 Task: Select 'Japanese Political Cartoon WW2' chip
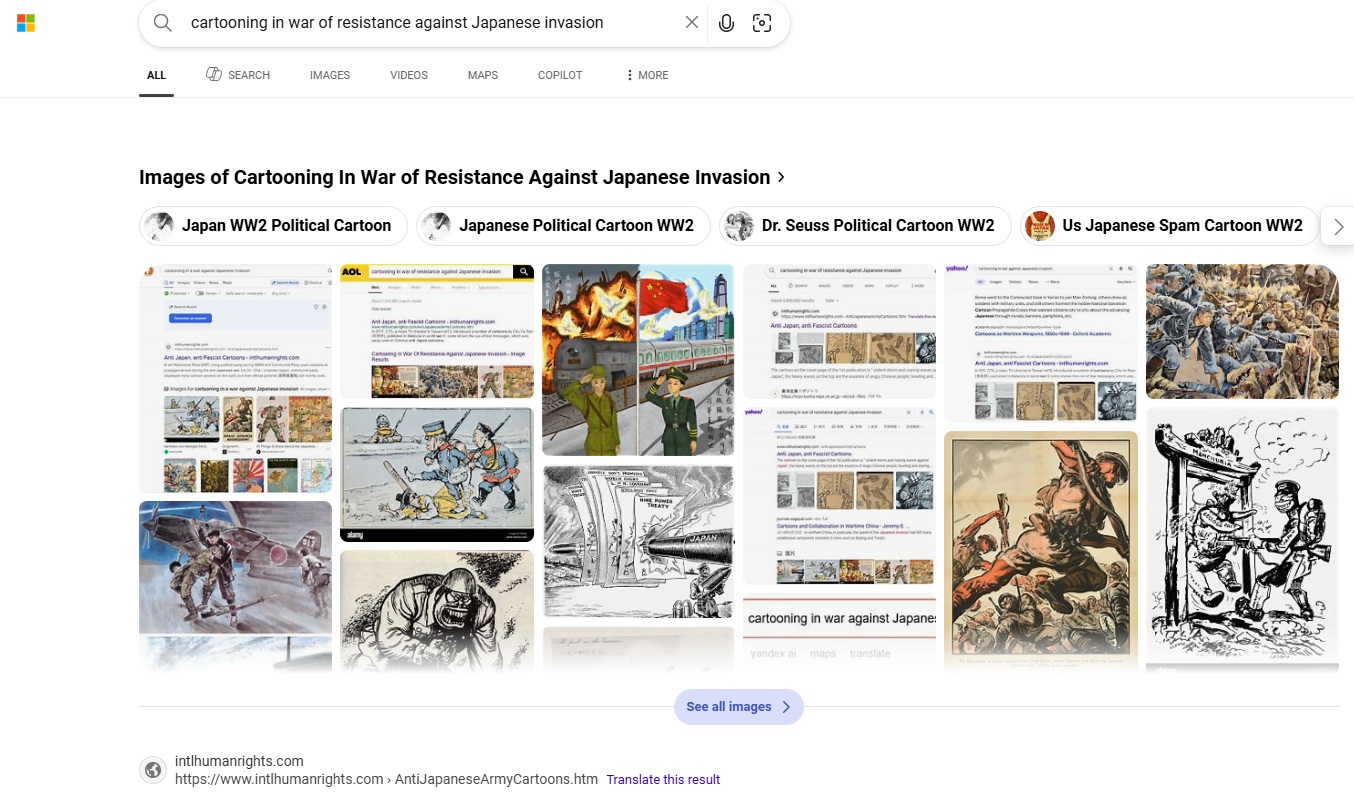(563, 226)
